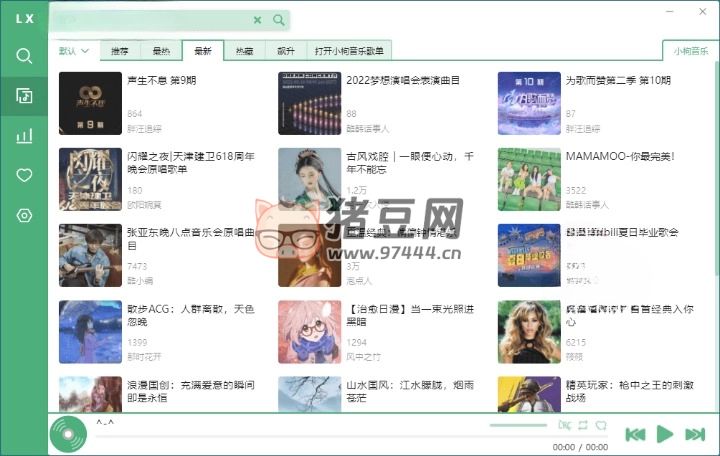Toggle desktop lyrics LRC button
Image resolution: width=720 pixels, height=456 pixels.
pyautogui.click(x=565, y=426)
